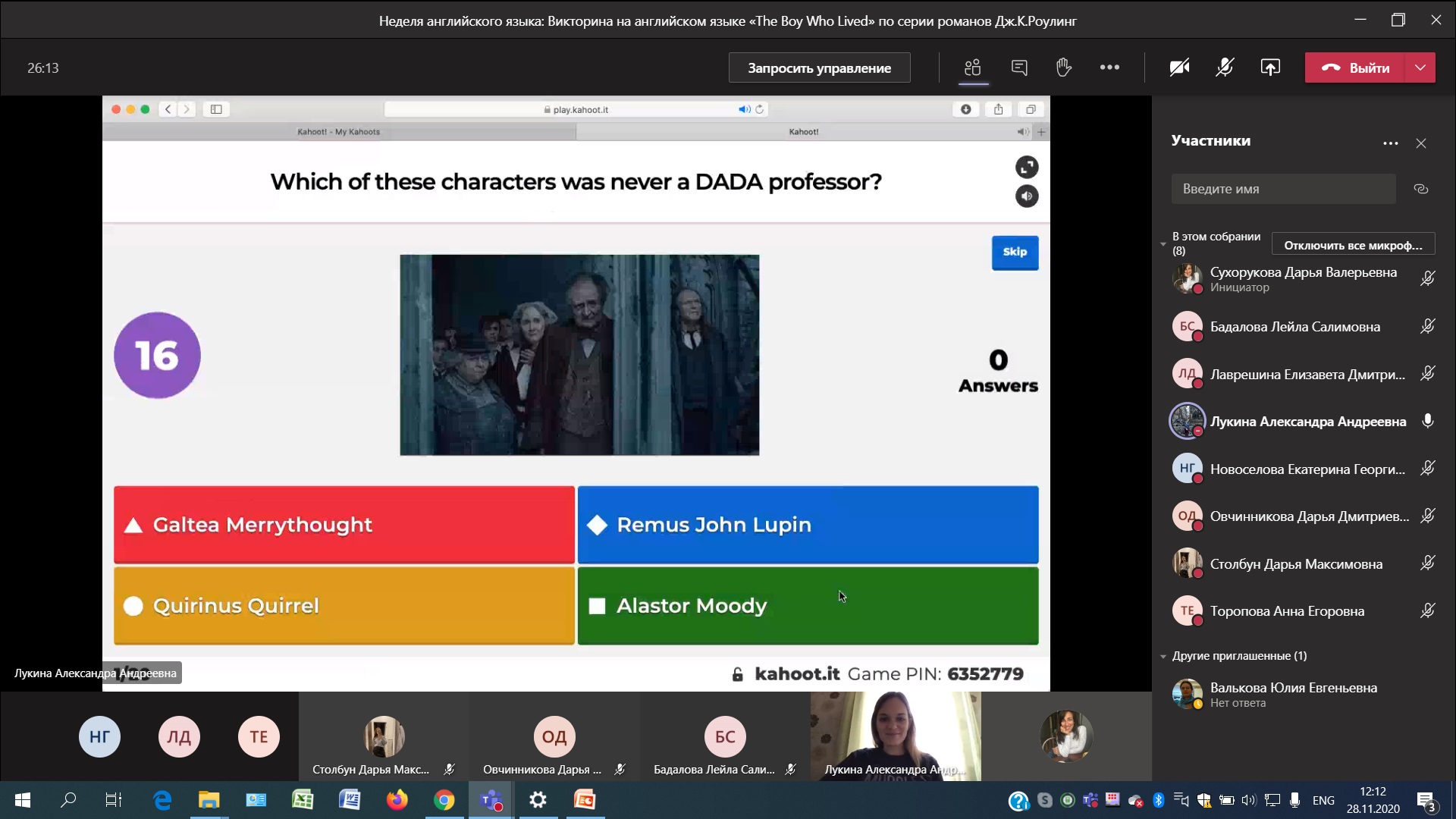1456x819 pixels.
Task: Collapse the Другие приглашенные section
Action: pos(1163,656)
